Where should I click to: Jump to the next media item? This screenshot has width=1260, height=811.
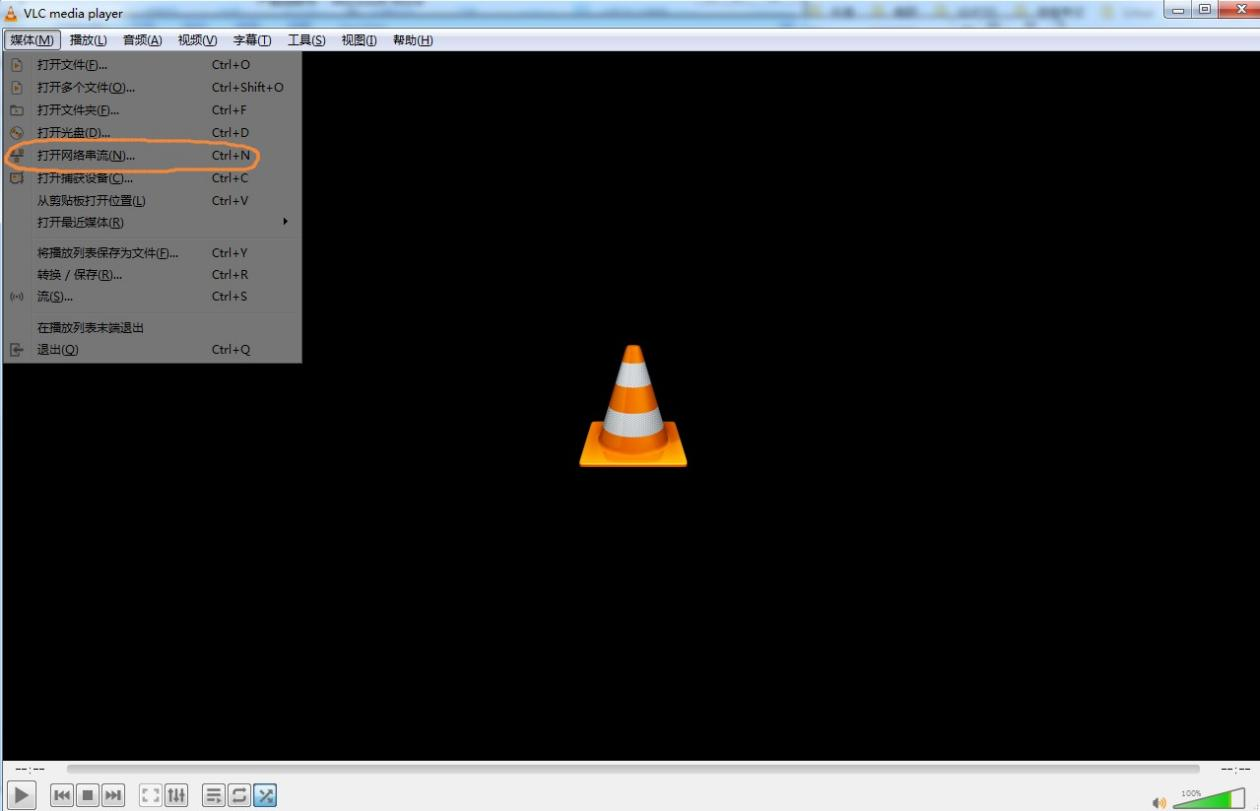pyautogui.click(x=114, y=795)
